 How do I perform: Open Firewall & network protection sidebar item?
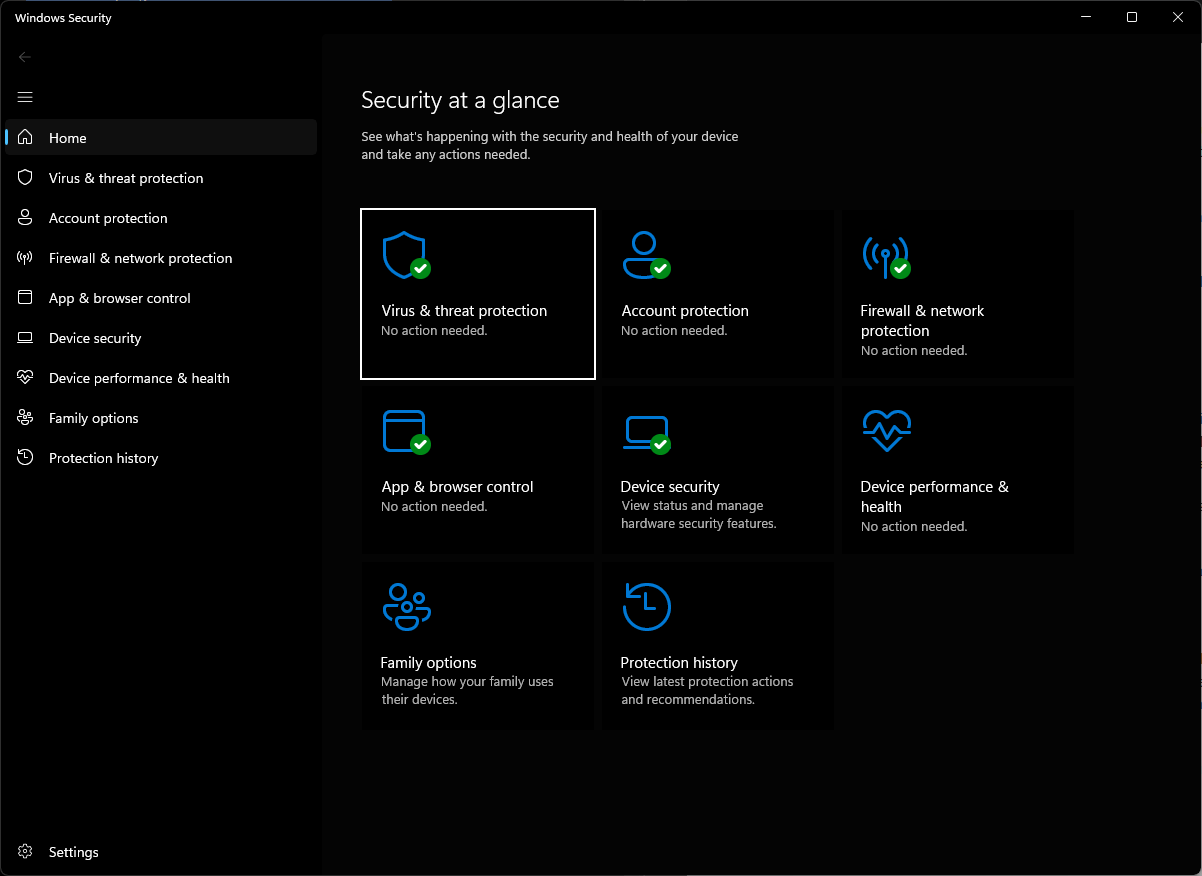point(161,258)
